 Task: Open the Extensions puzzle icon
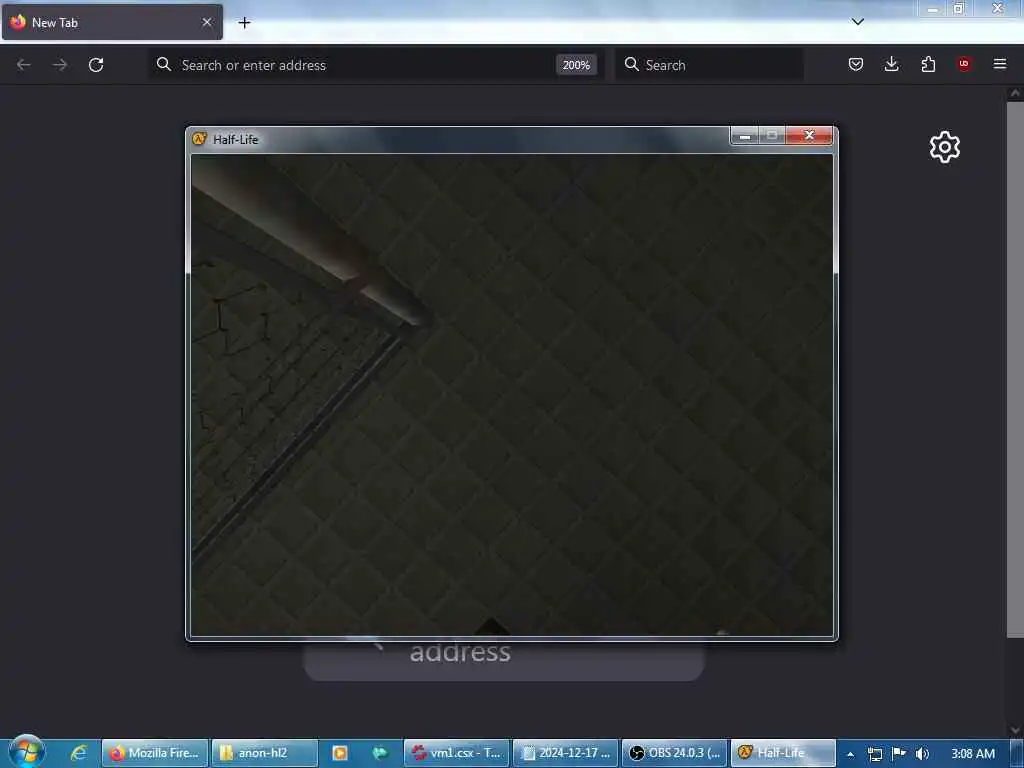pos(928,64)
